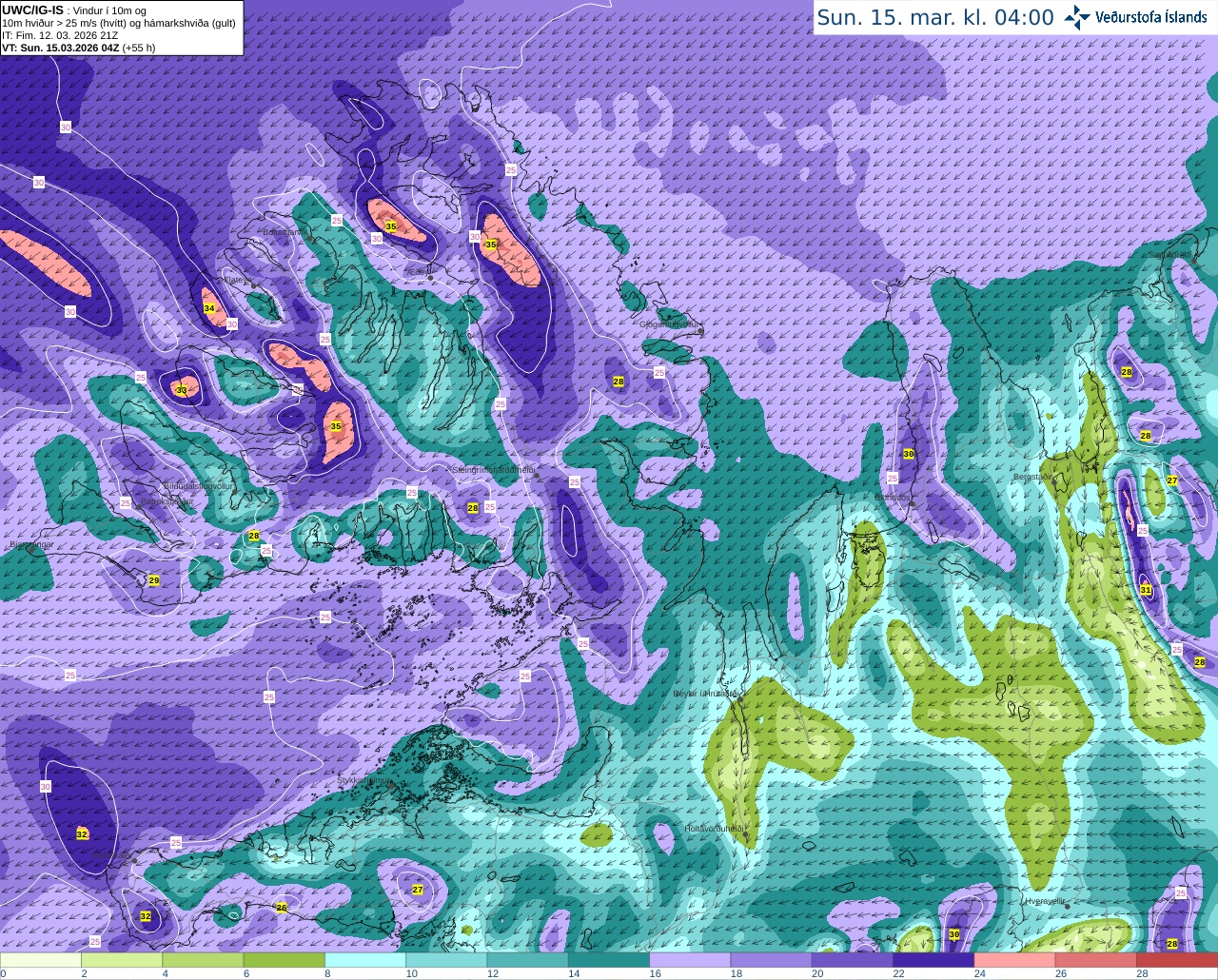The width and height of the screenshot is (1218, 980).
Task: Click the legend tick label '28'
Action: click(1142, 973)
